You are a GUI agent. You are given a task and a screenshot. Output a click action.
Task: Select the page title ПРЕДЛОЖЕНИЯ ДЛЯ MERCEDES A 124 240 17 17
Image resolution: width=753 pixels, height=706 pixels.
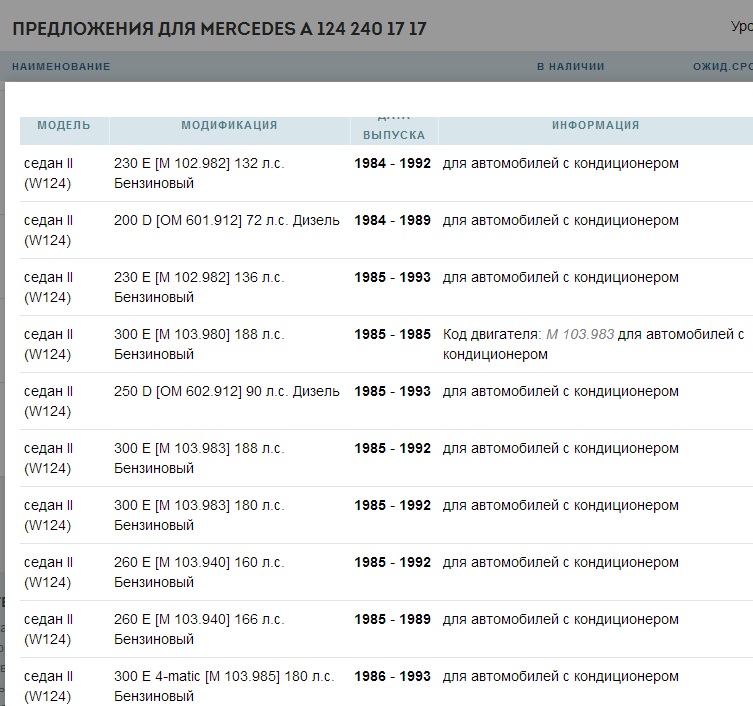tap(219, 29)
